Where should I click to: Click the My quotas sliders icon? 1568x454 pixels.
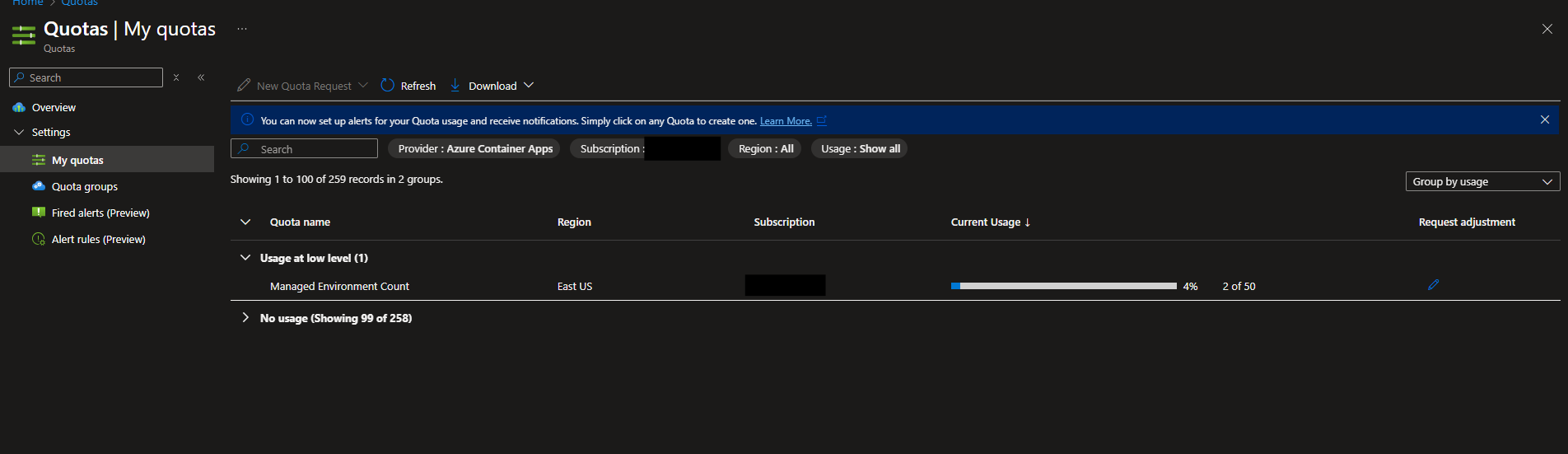(x=39, y=160)
